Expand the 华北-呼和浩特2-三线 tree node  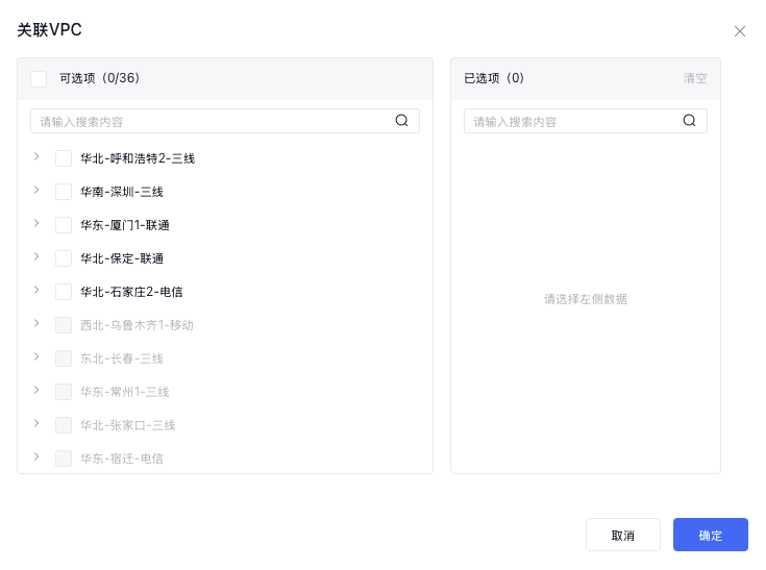(37, 157)
